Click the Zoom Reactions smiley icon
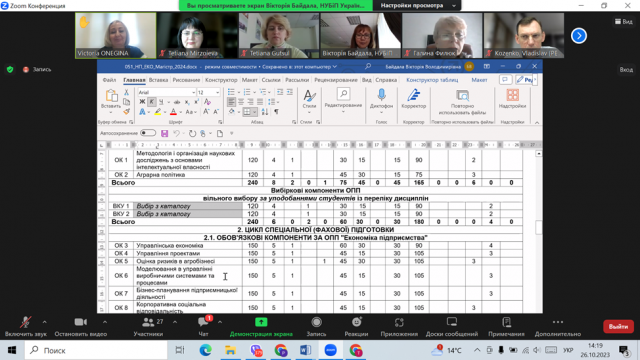Image resolution: width=640 pixels, height=360 pixels. click(x=357, y=322)
